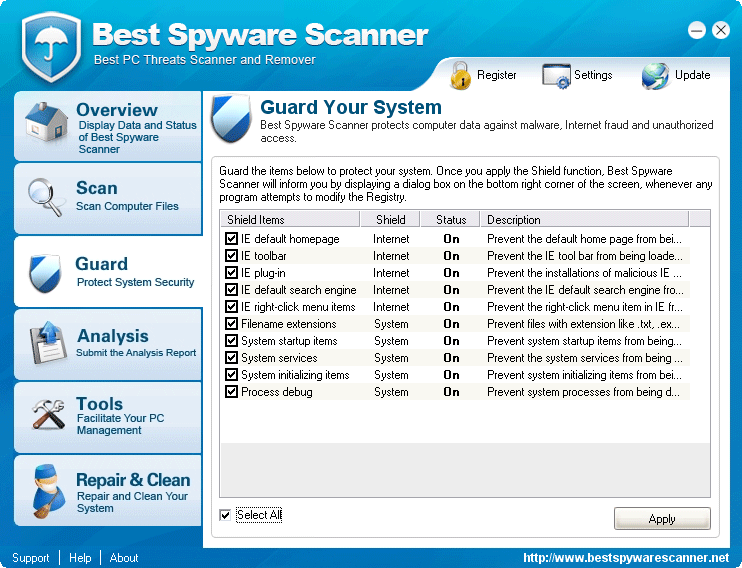Click the globe Update icon
742x568 pixels.
[655, 76]
